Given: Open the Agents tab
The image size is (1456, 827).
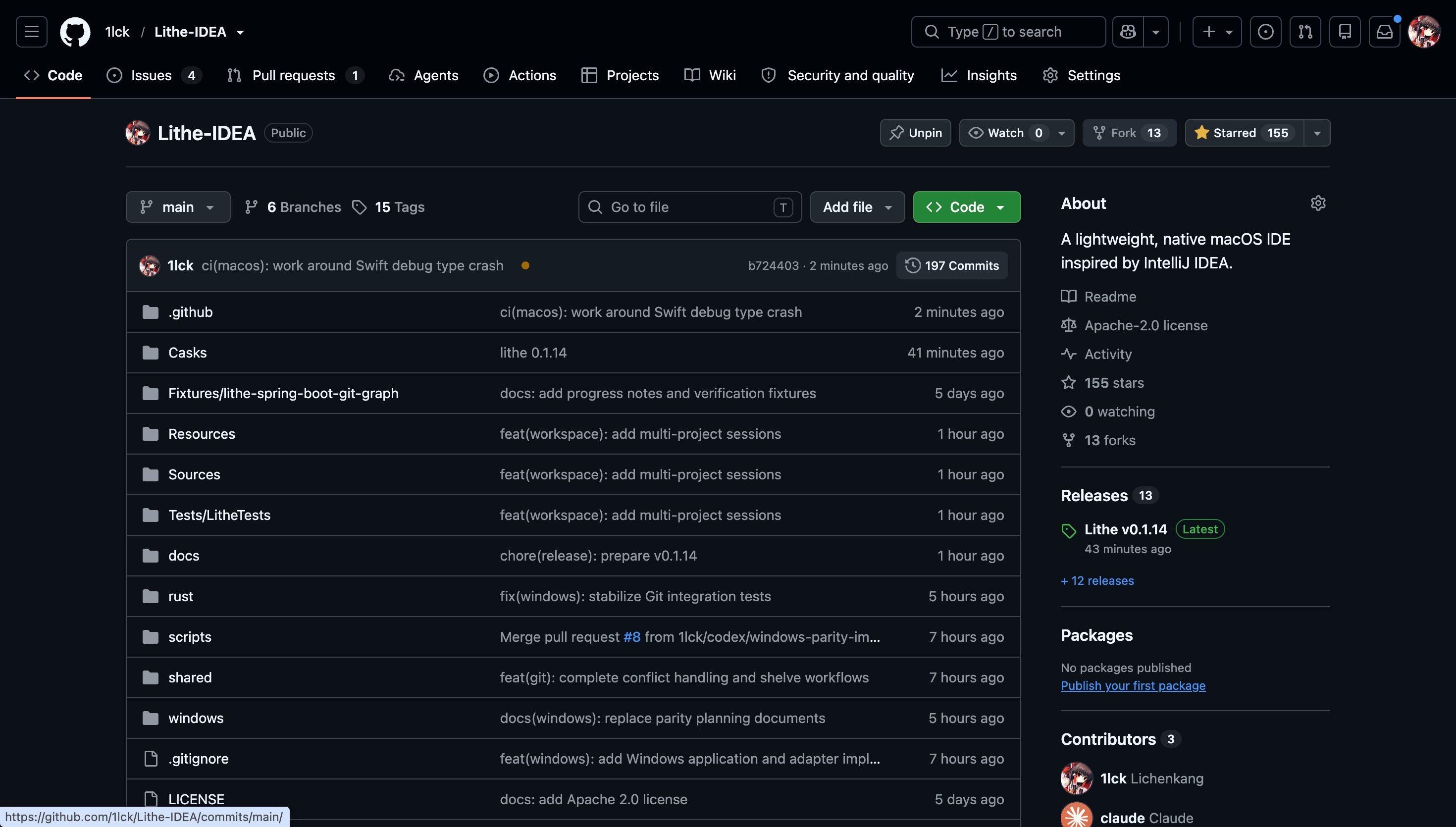Looking at the screenshot, I should [423, 76].
